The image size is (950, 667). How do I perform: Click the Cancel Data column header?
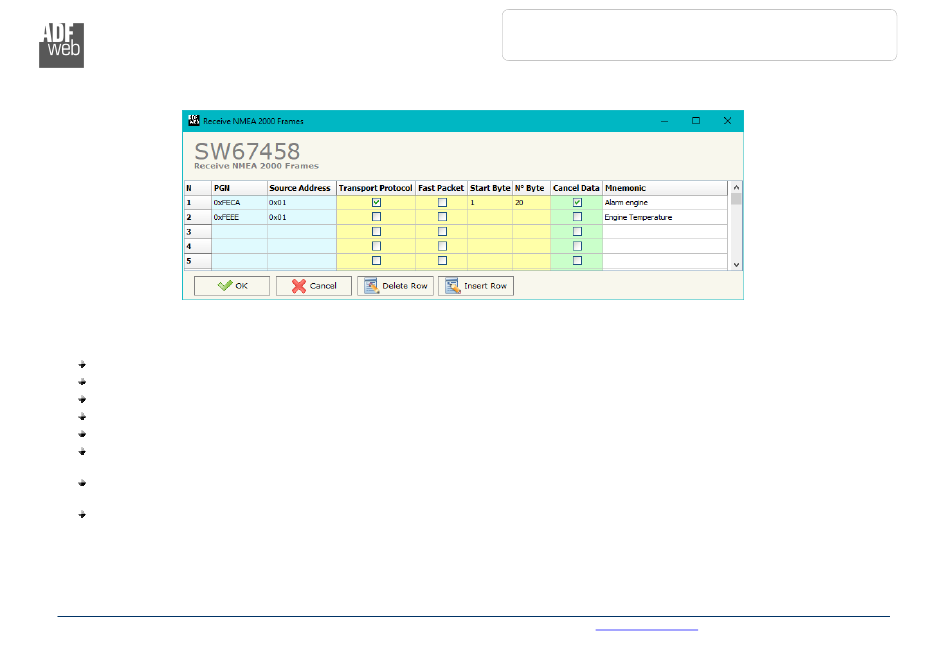tap(576, 188)
